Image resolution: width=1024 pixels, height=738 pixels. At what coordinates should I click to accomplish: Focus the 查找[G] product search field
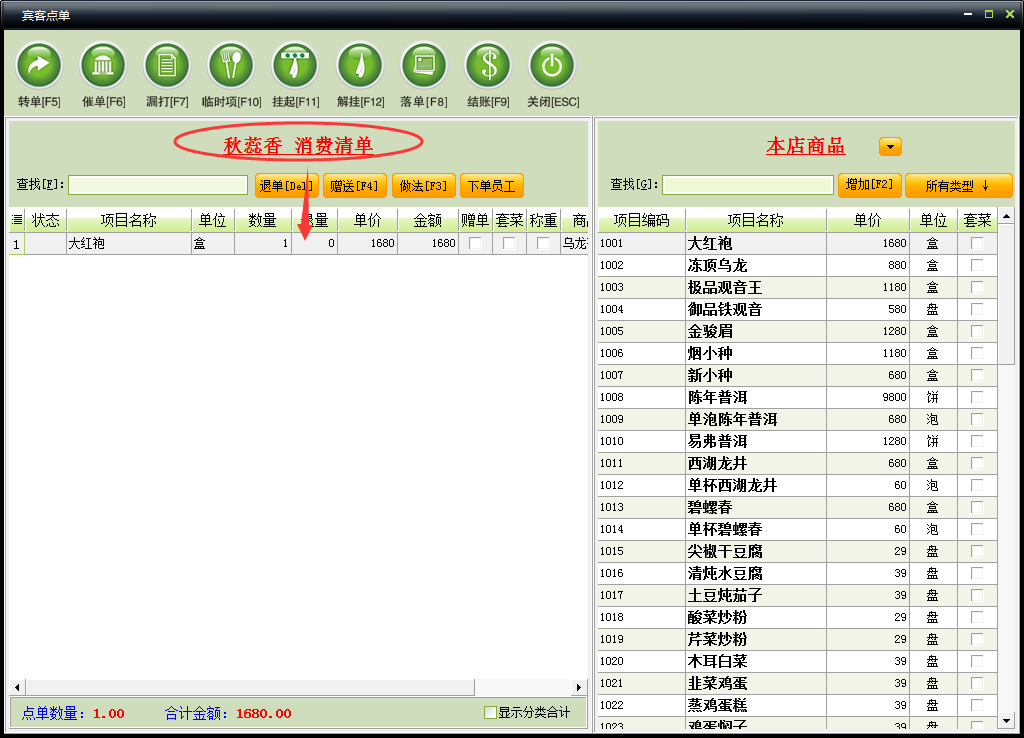click(x=748, y=185)
